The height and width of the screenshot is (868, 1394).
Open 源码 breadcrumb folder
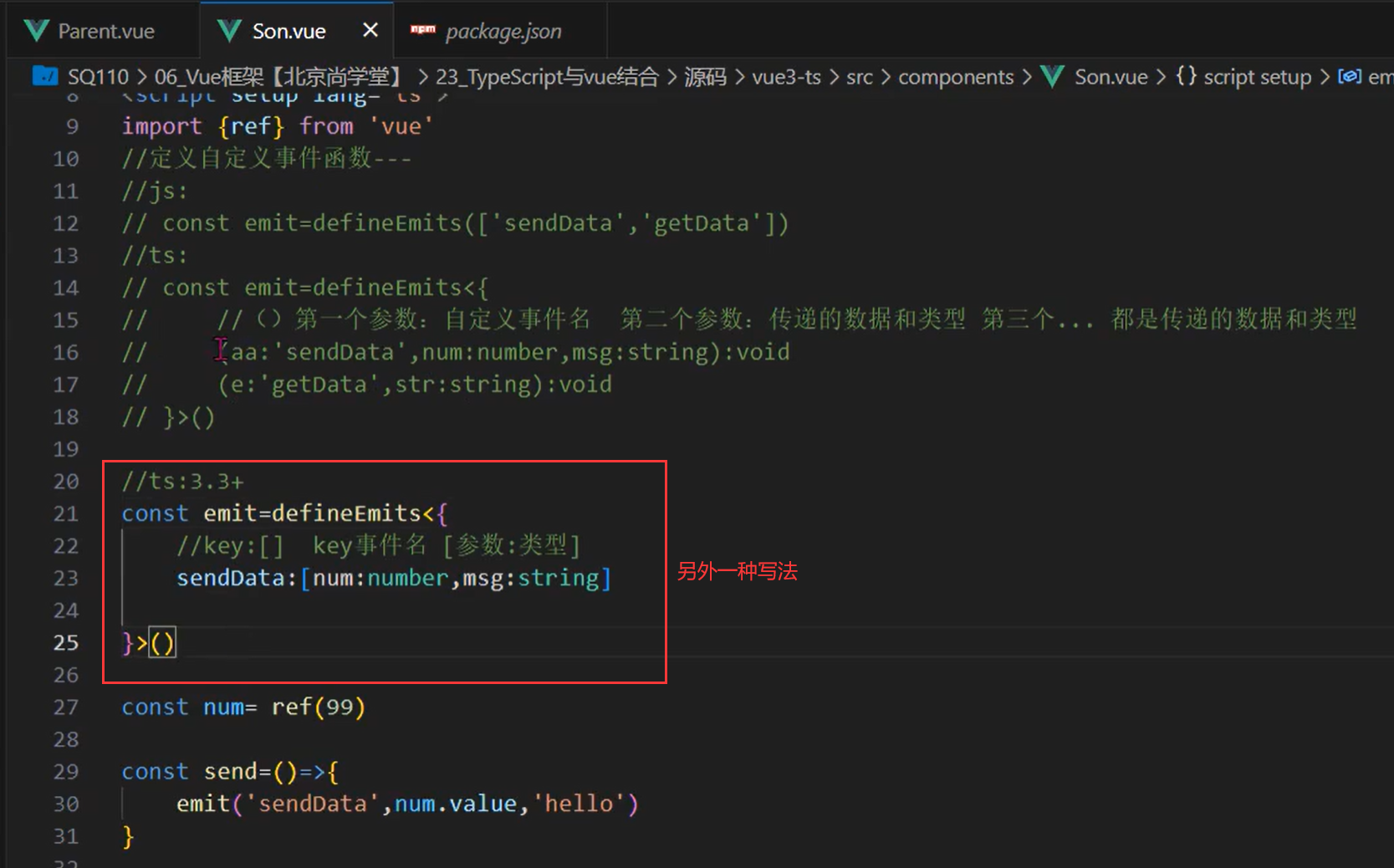705,77
